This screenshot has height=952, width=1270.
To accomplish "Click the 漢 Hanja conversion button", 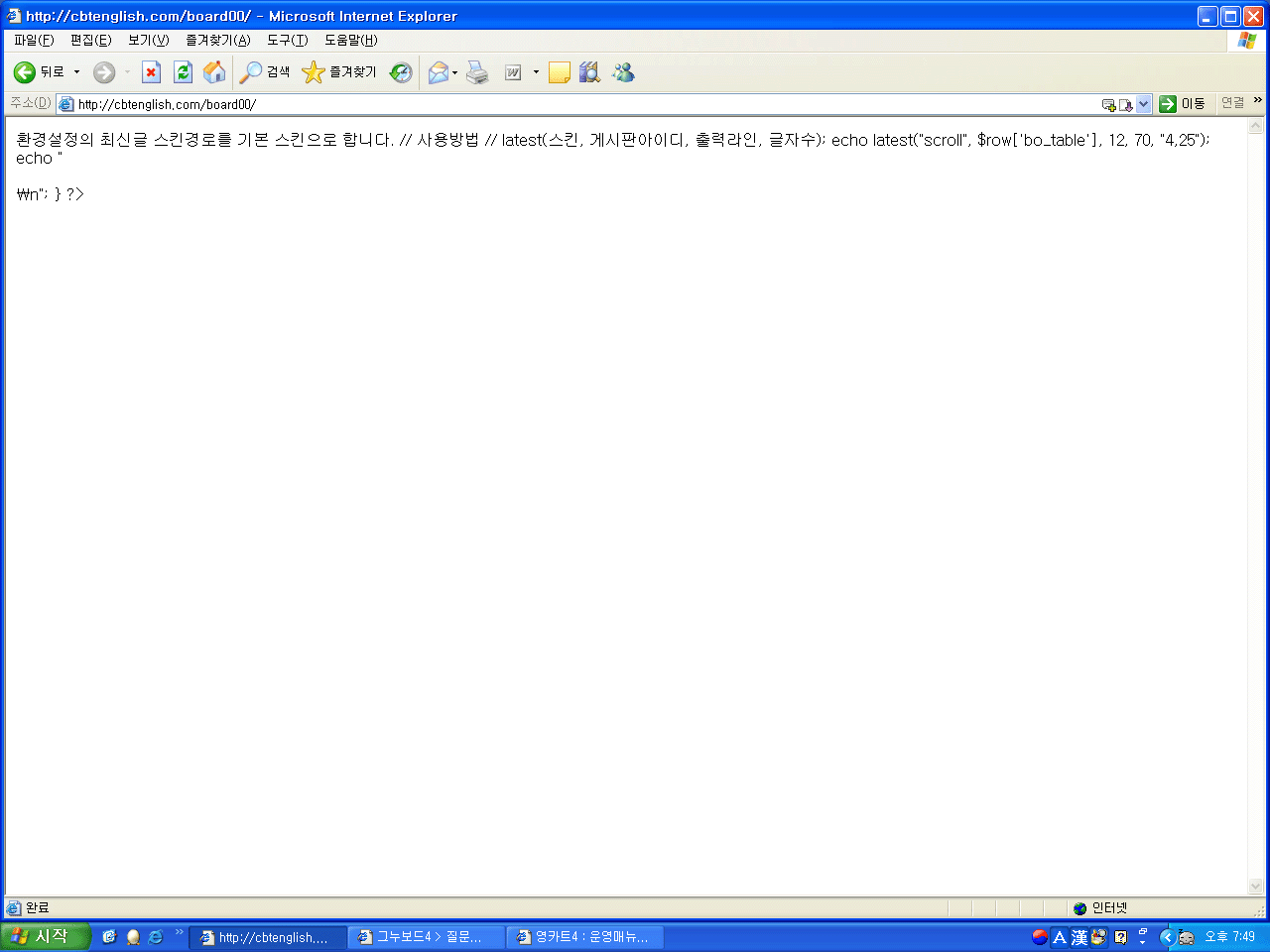I will (x=1079, y=937).
